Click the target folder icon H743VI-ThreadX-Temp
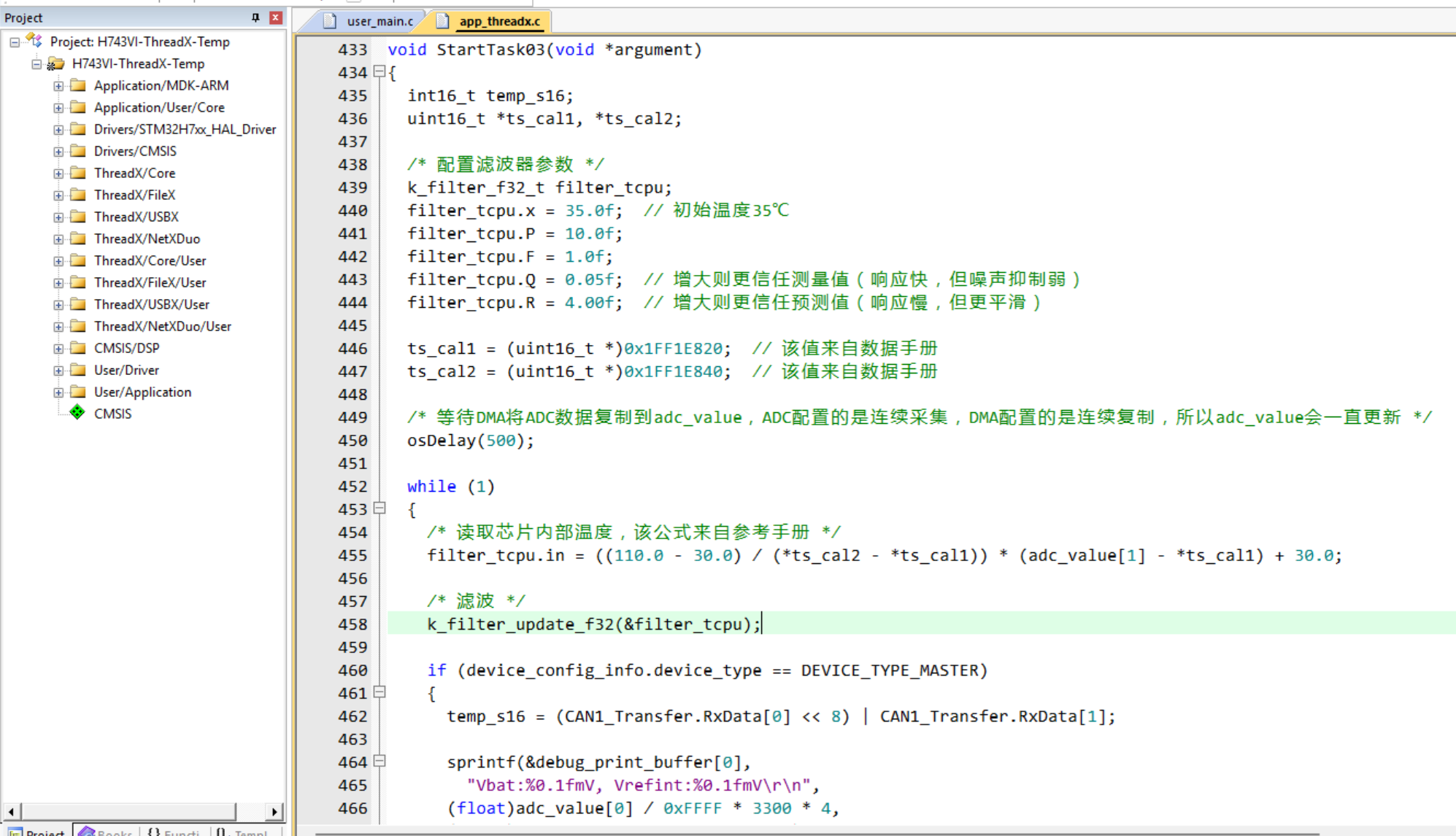The image size is (1456, 836). click(56, 63)
